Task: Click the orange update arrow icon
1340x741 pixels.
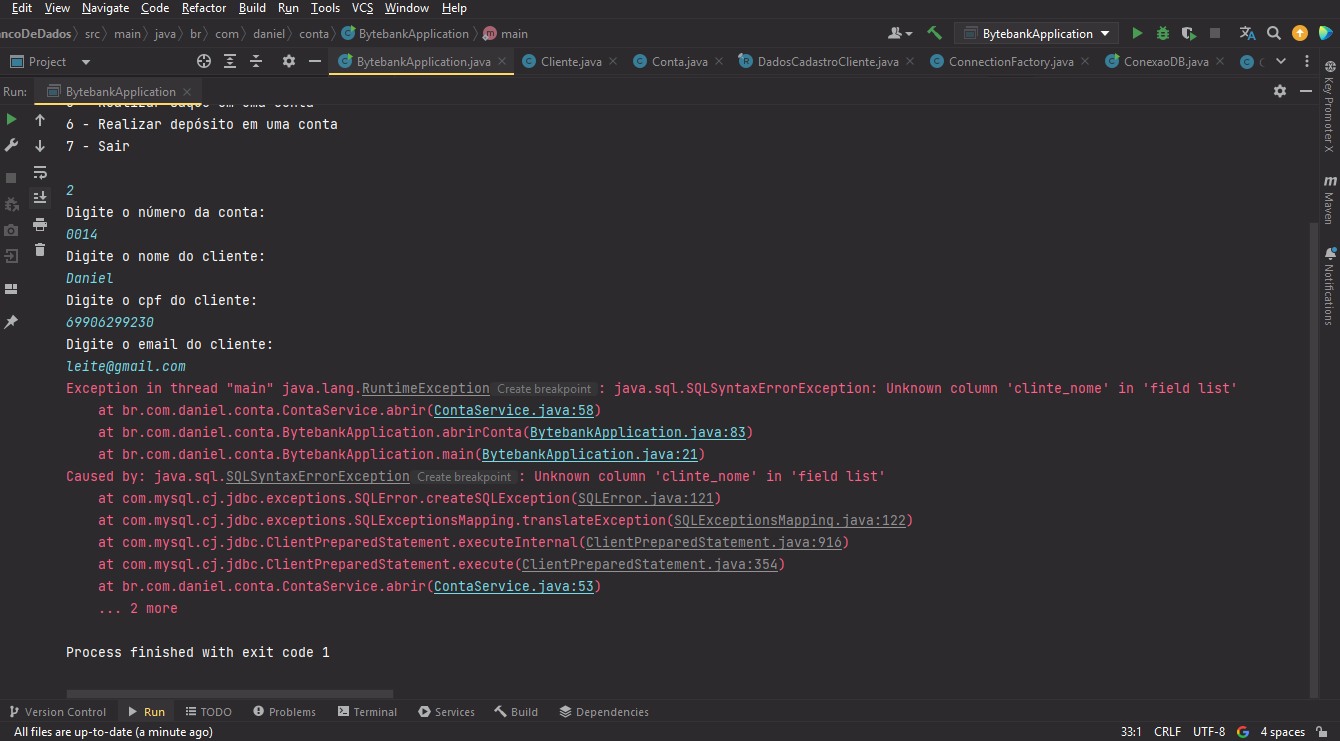Action: point(1299,33)
